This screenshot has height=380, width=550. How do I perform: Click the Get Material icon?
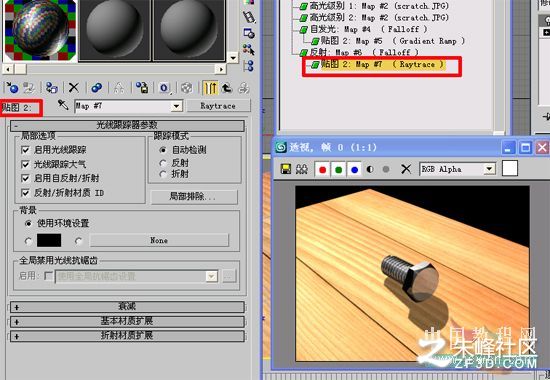pyautogui.click(x=12, y=88)
